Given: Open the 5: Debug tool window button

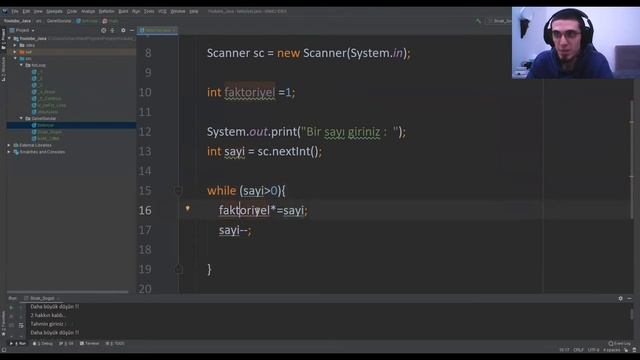Looking at the screenshot, I should [x=43, y=344].
